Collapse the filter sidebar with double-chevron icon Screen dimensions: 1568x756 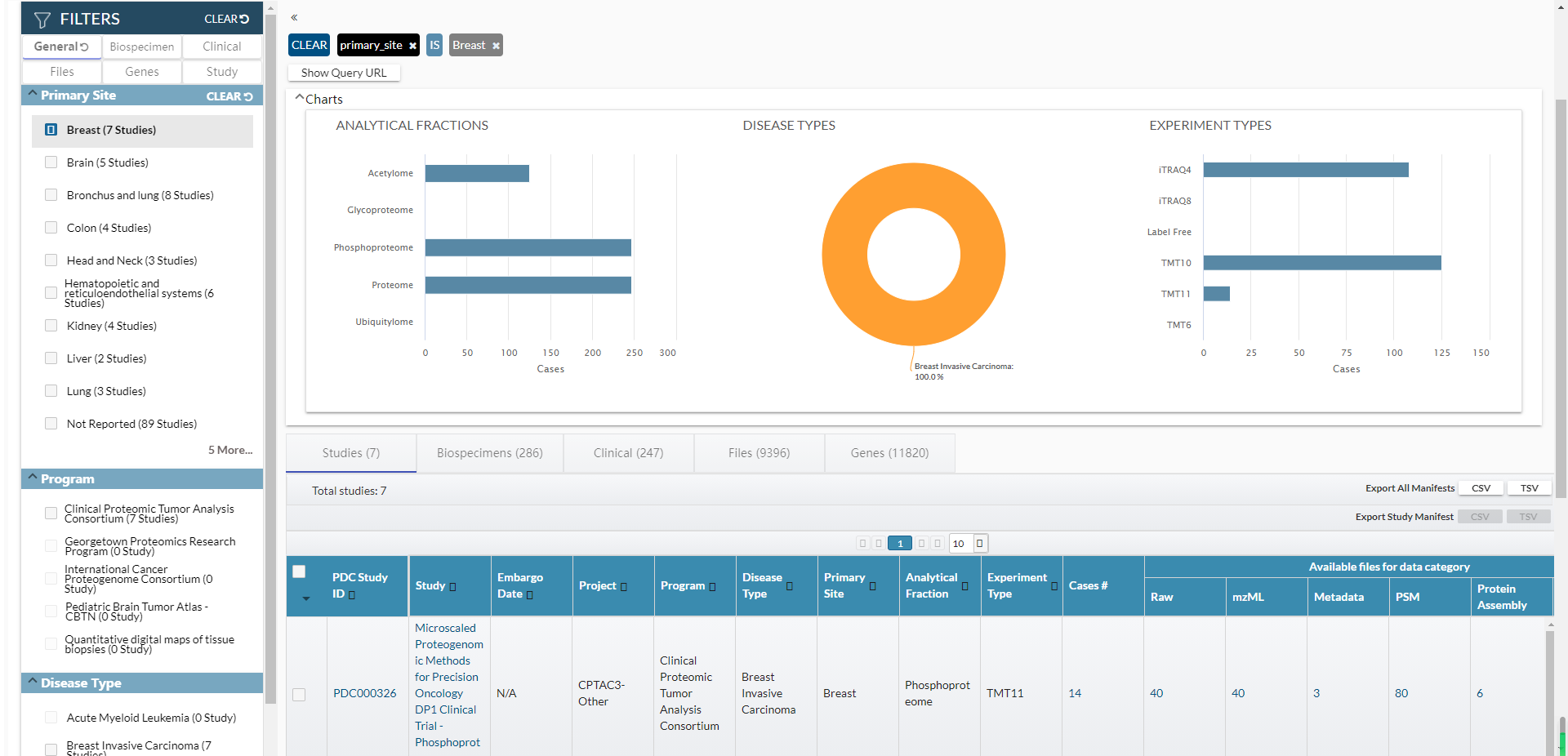coord(294,17)
